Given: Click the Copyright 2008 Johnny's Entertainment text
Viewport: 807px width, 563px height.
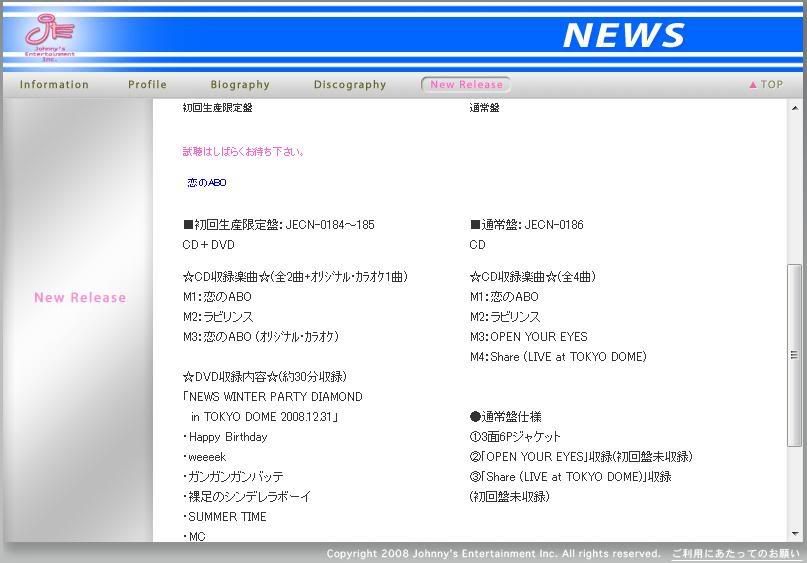Looking at the screenshot, I should pos(493,553).
